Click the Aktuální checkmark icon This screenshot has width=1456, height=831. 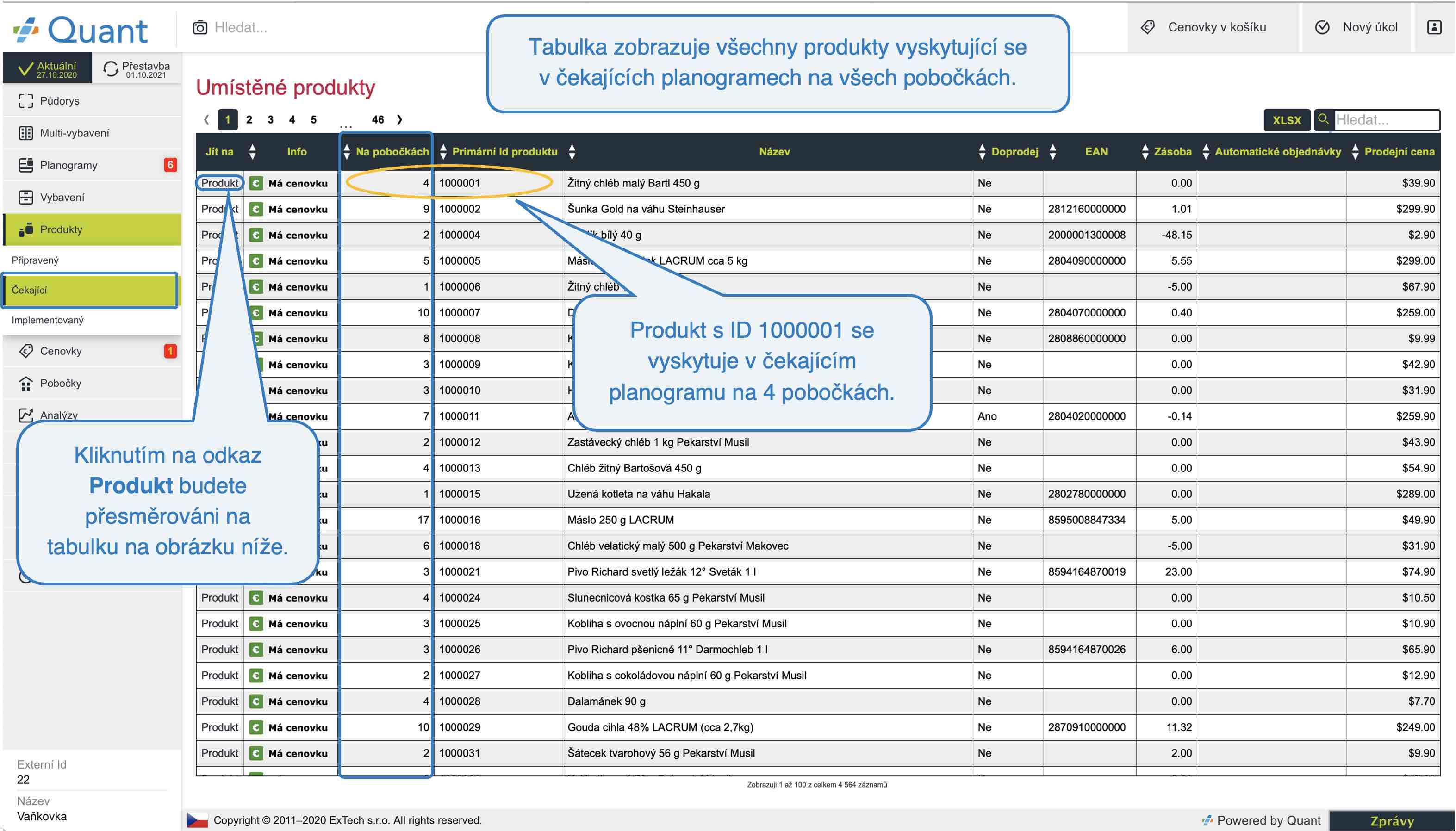tap(25, 68)
